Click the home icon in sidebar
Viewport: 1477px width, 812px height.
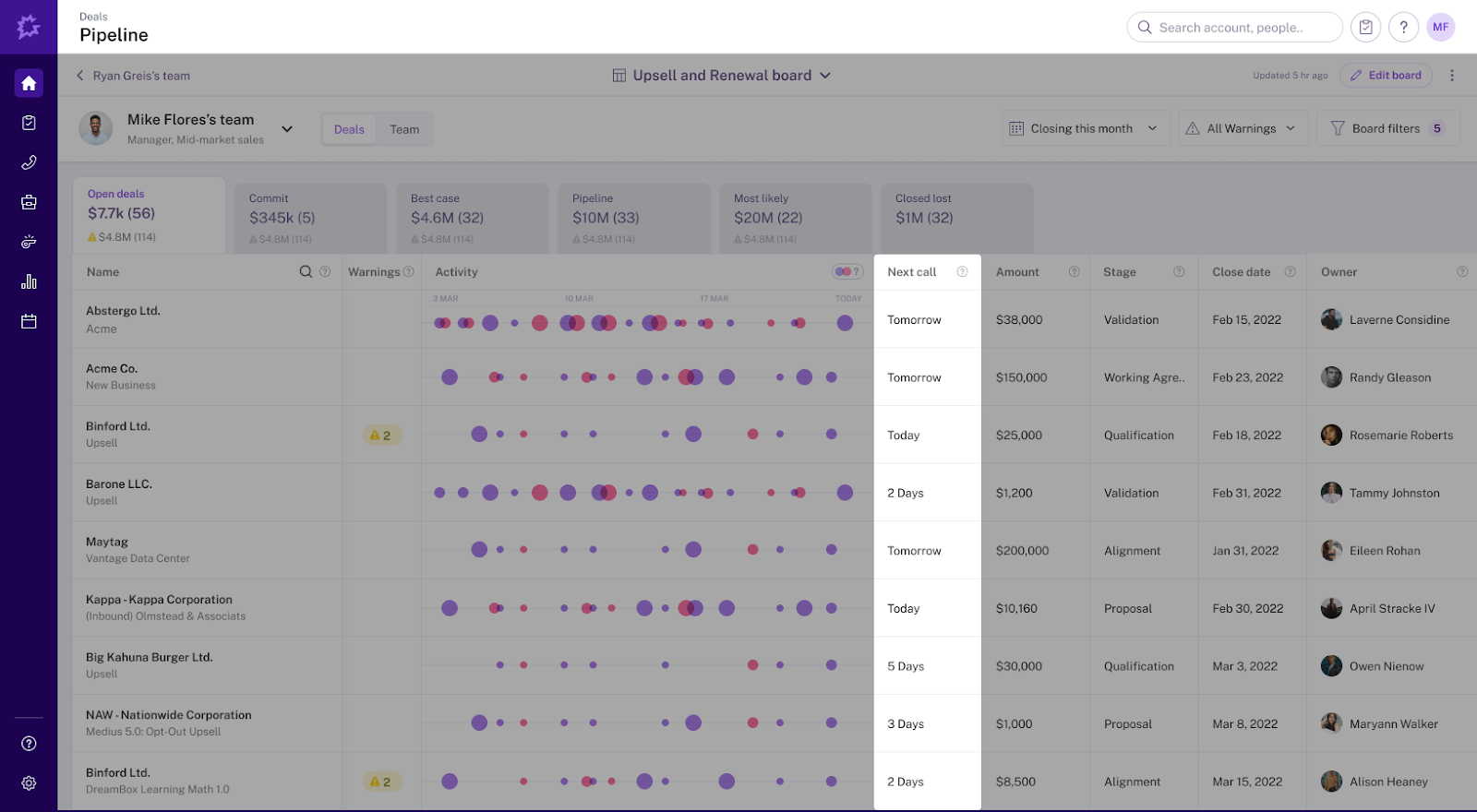point(29,83)
